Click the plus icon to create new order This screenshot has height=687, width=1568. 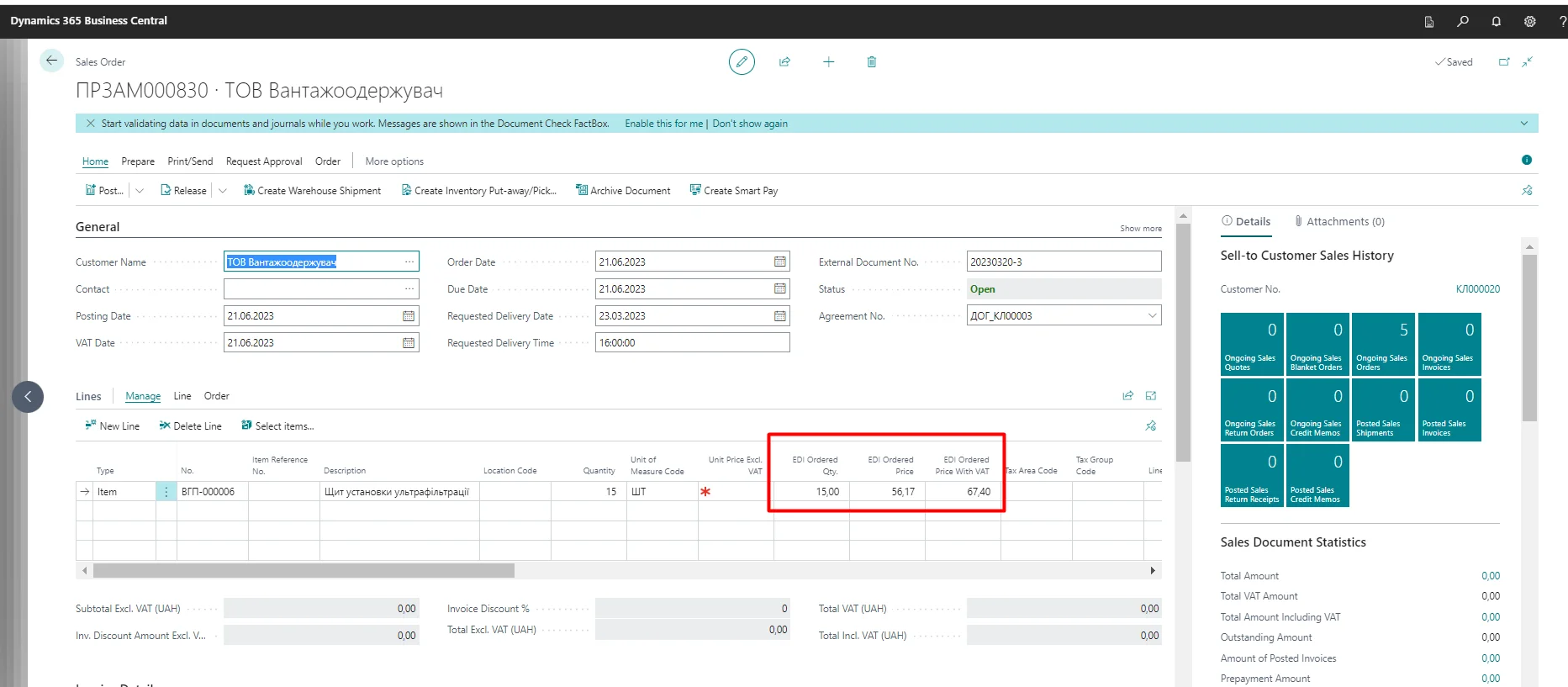pyautogui.click(x=828, y=62)
